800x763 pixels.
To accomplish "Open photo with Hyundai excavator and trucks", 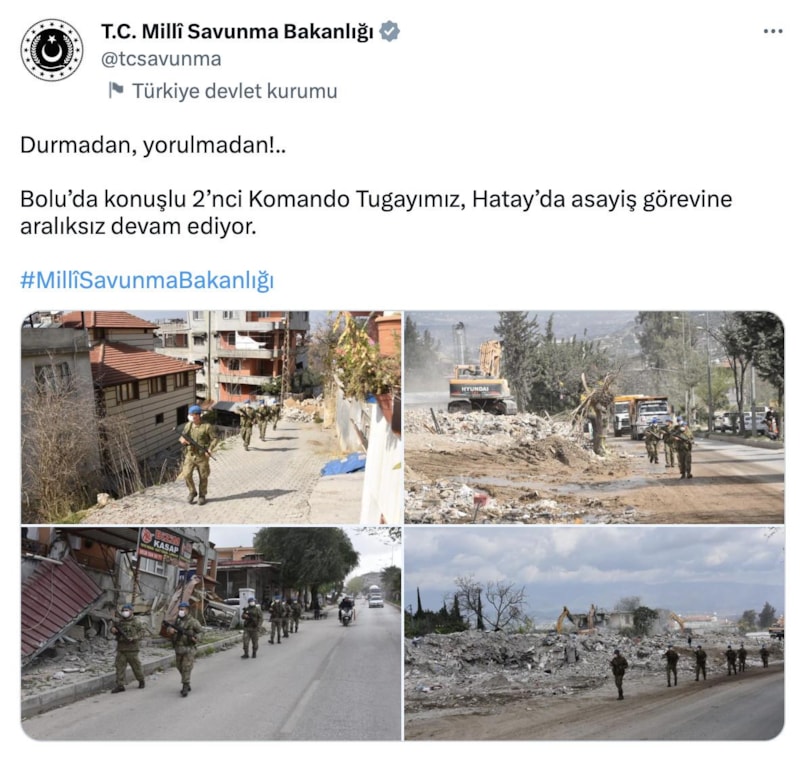I will [x=594, y=417].
